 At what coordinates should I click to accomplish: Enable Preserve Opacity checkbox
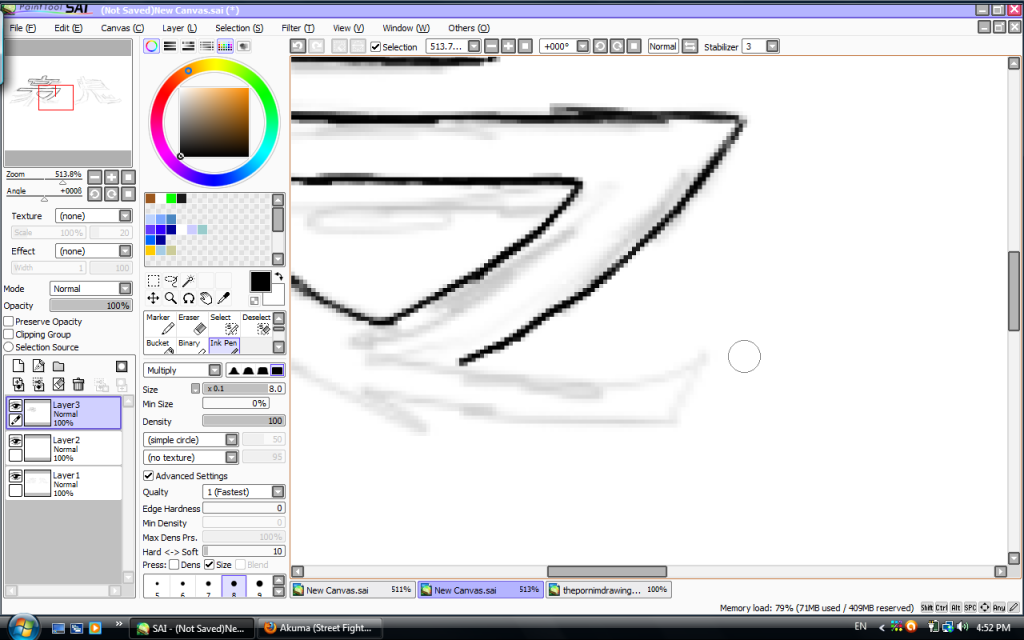(9, 322)
